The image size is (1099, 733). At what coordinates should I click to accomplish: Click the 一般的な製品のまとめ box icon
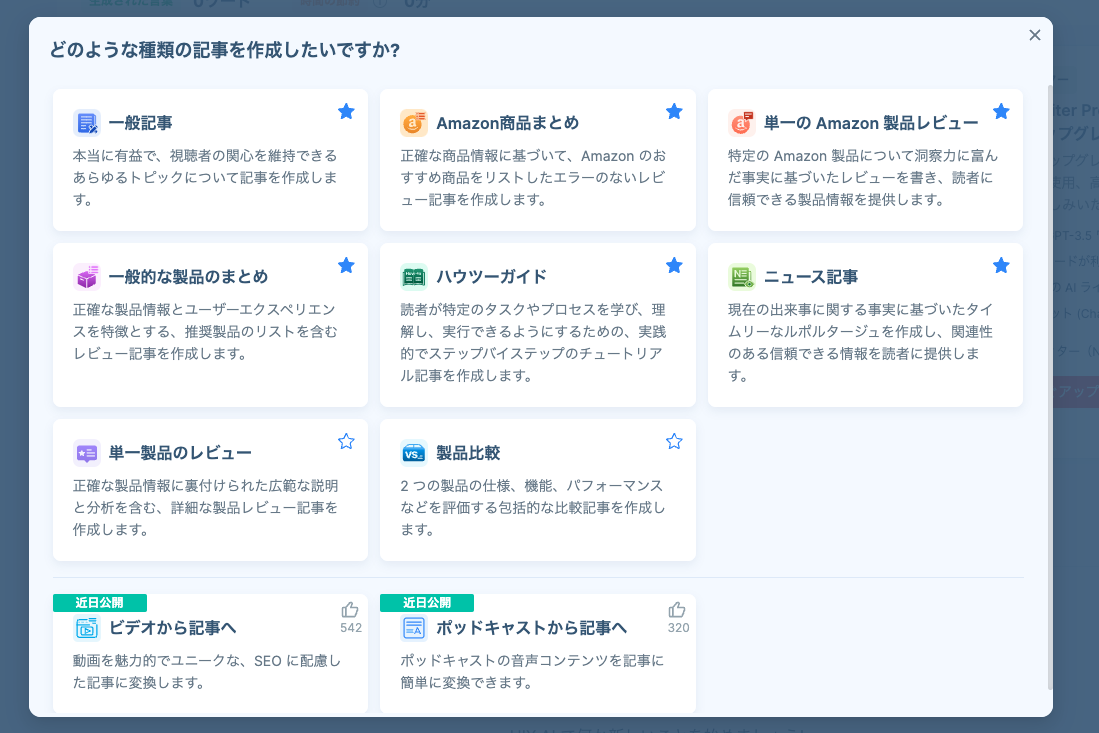[87, 277]
